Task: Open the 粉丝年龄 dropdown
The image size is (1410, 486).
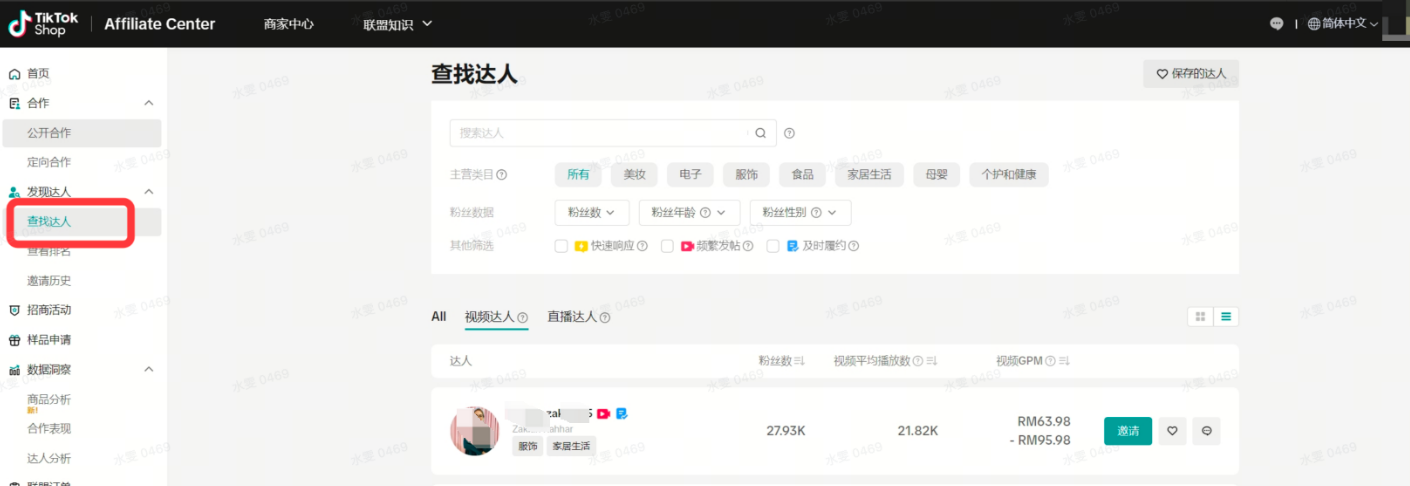Action: coord(689,212)
